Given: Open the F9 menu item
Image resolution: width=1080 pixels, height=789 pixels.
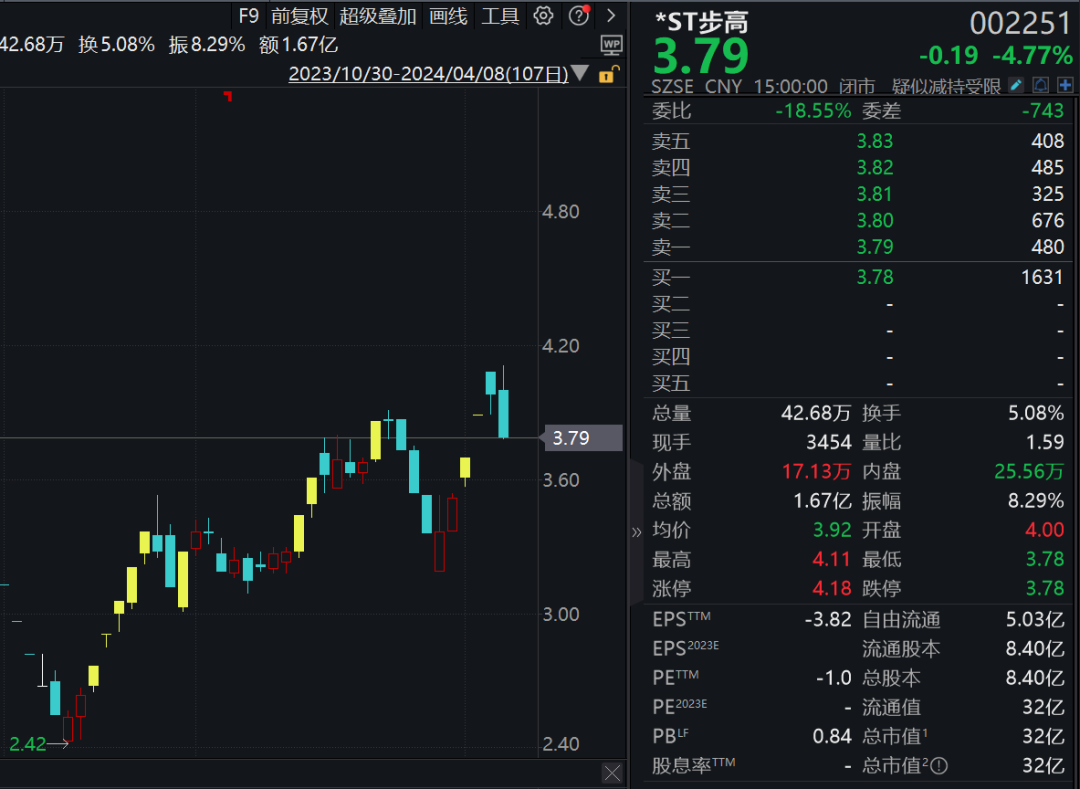Looking at the screenshot, I should [249, 16].
